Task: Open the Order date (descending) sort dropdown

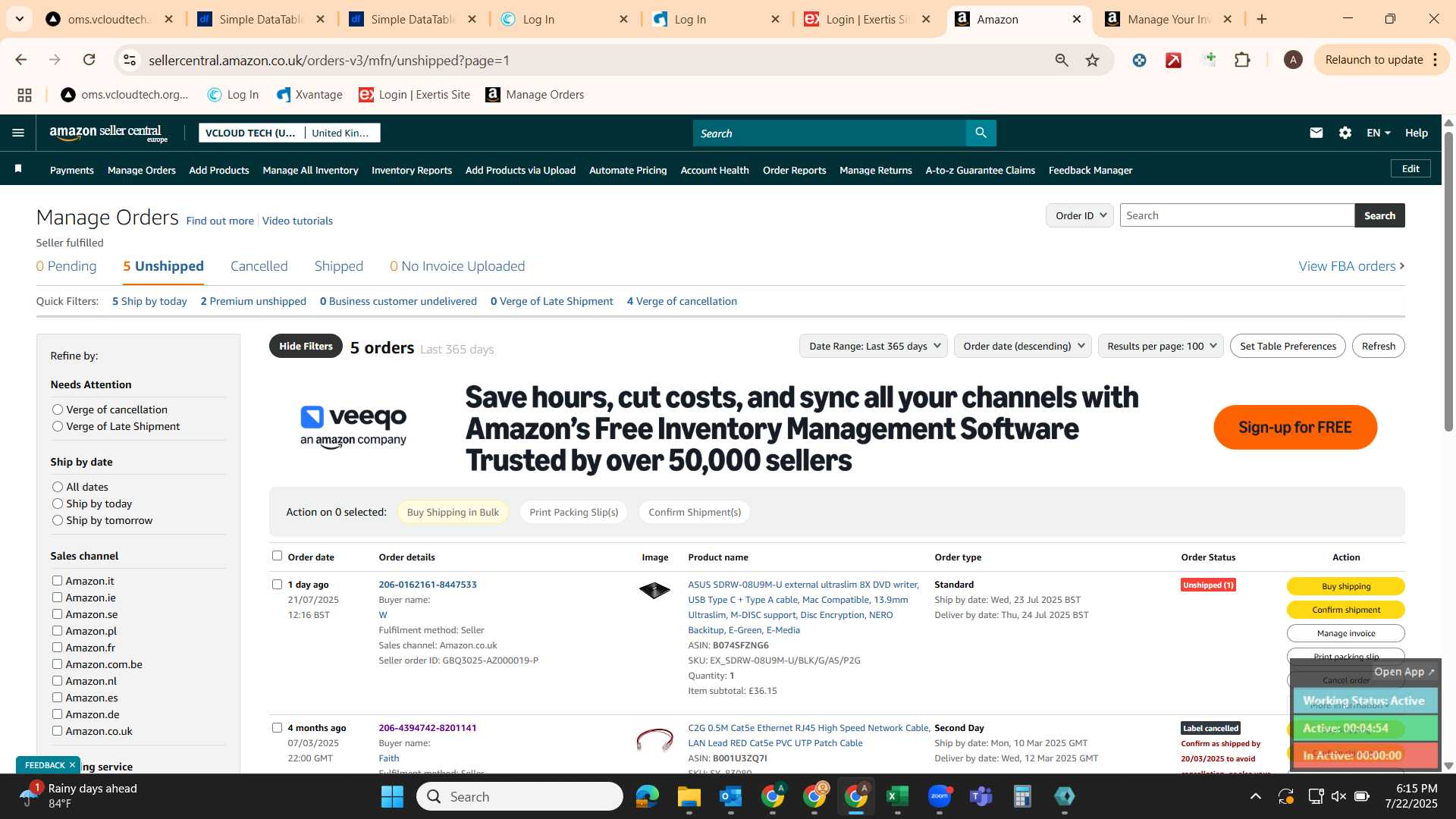Action: coord(1023,346)
